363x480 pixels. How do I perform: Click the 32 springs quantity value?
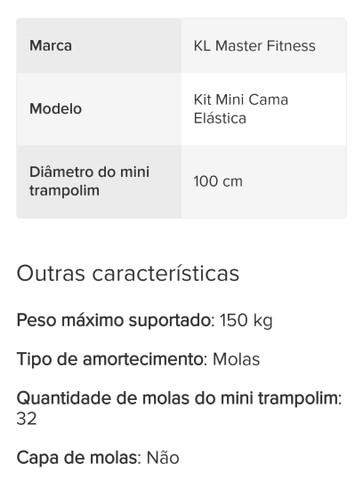point(27,419)
